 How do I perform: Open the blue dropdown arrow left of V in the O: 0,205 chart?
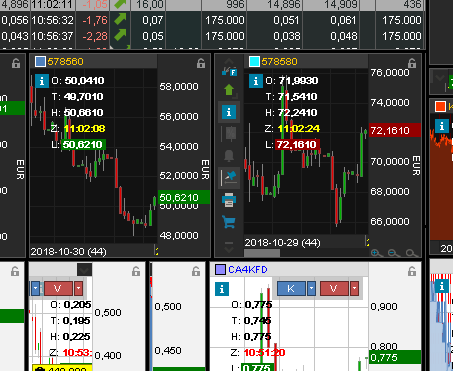35,288
